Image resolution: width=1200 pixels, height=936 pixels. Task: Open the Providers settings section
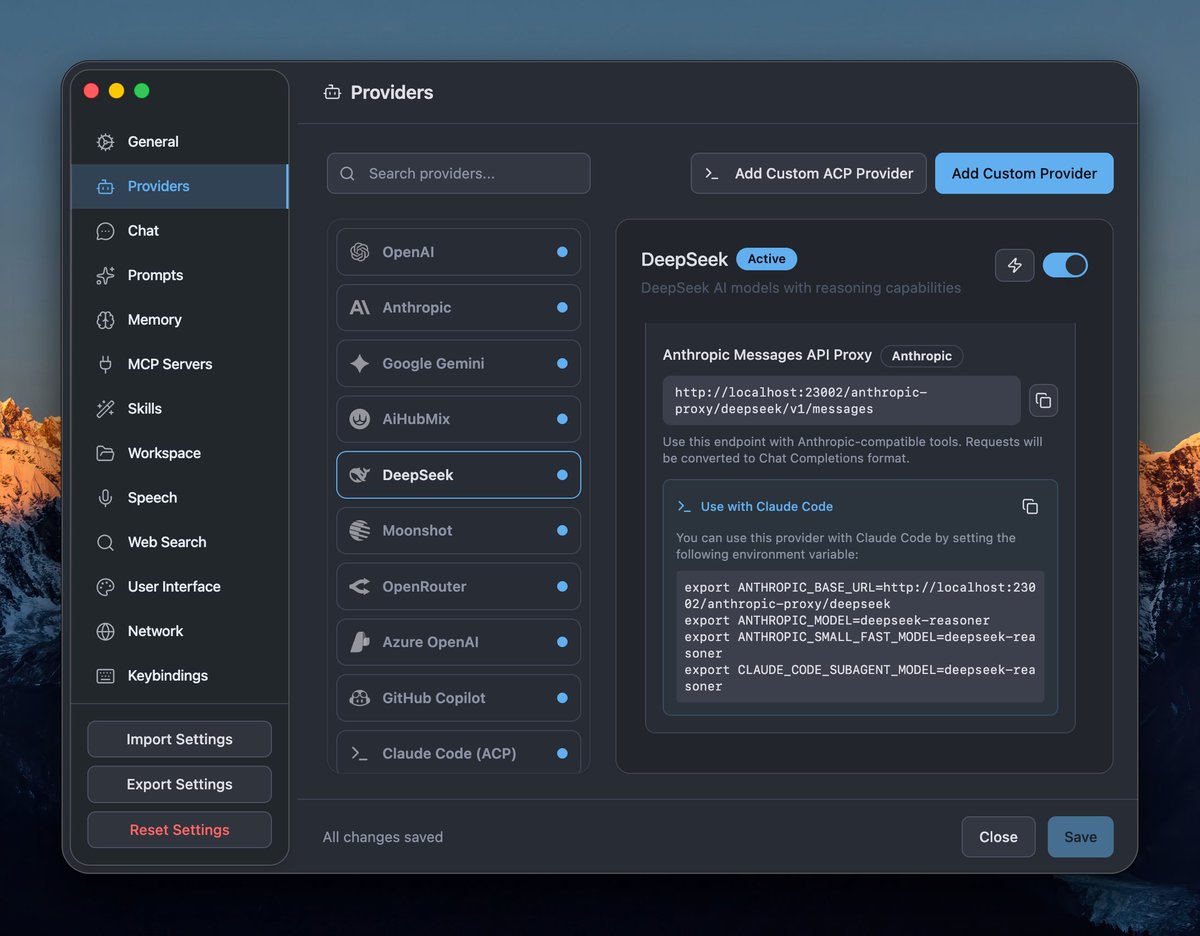click(x=180, y=186)
